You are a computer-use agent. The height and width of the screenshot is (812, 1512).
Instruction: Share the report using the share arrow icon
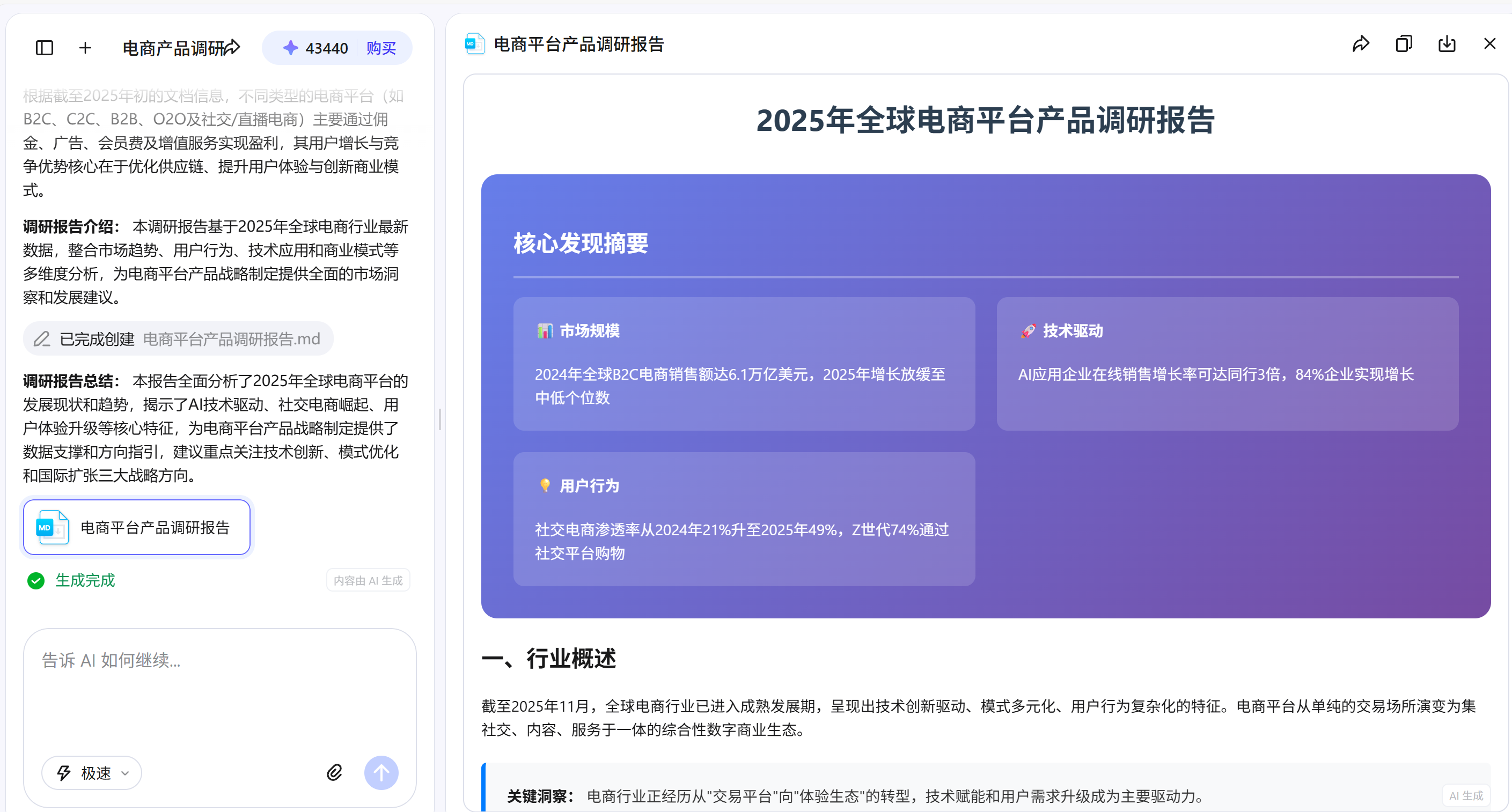(1361, 43)
